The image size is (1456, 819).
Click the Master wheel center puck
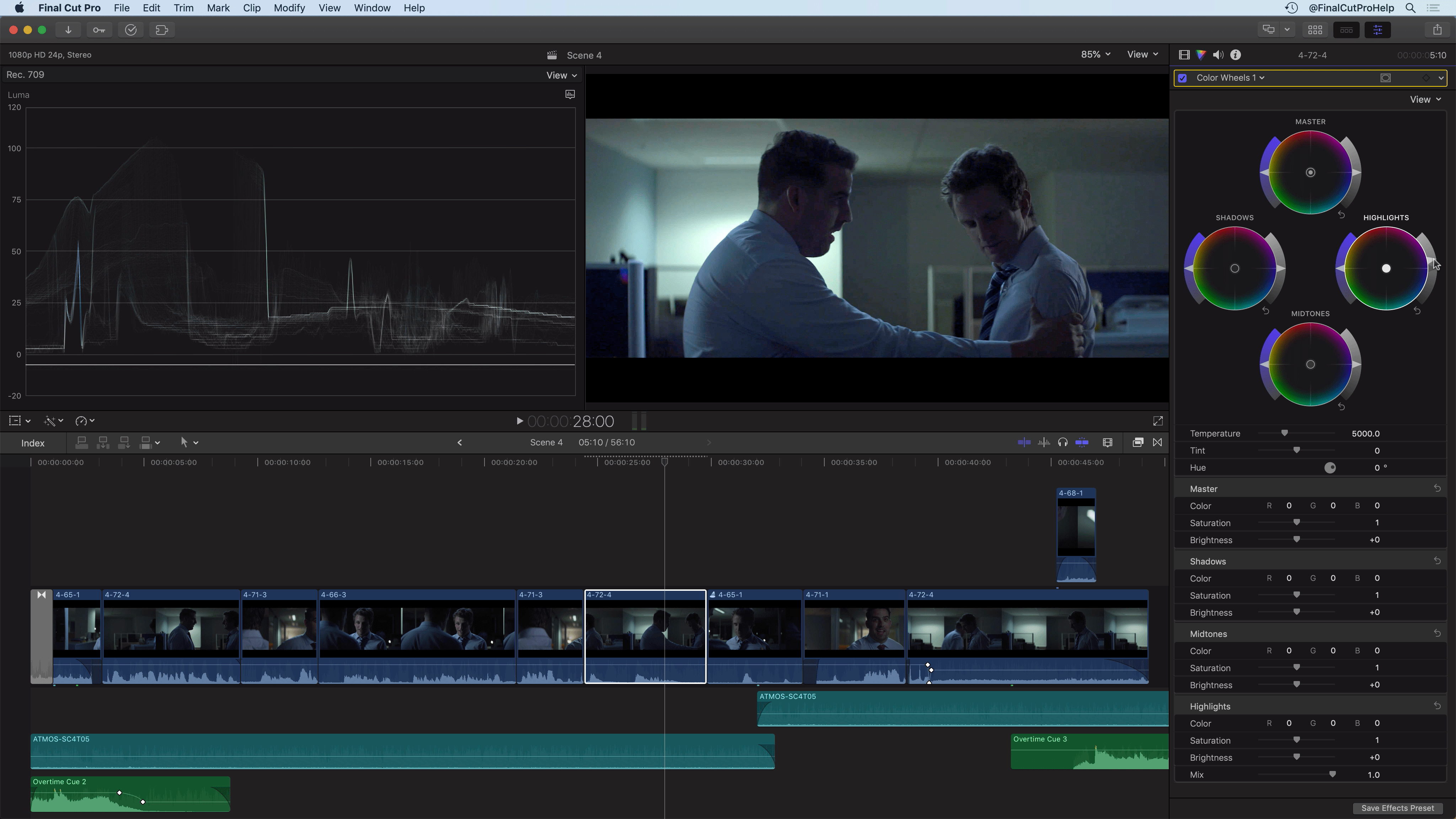pyautogui.click(x=1310, y=172)
